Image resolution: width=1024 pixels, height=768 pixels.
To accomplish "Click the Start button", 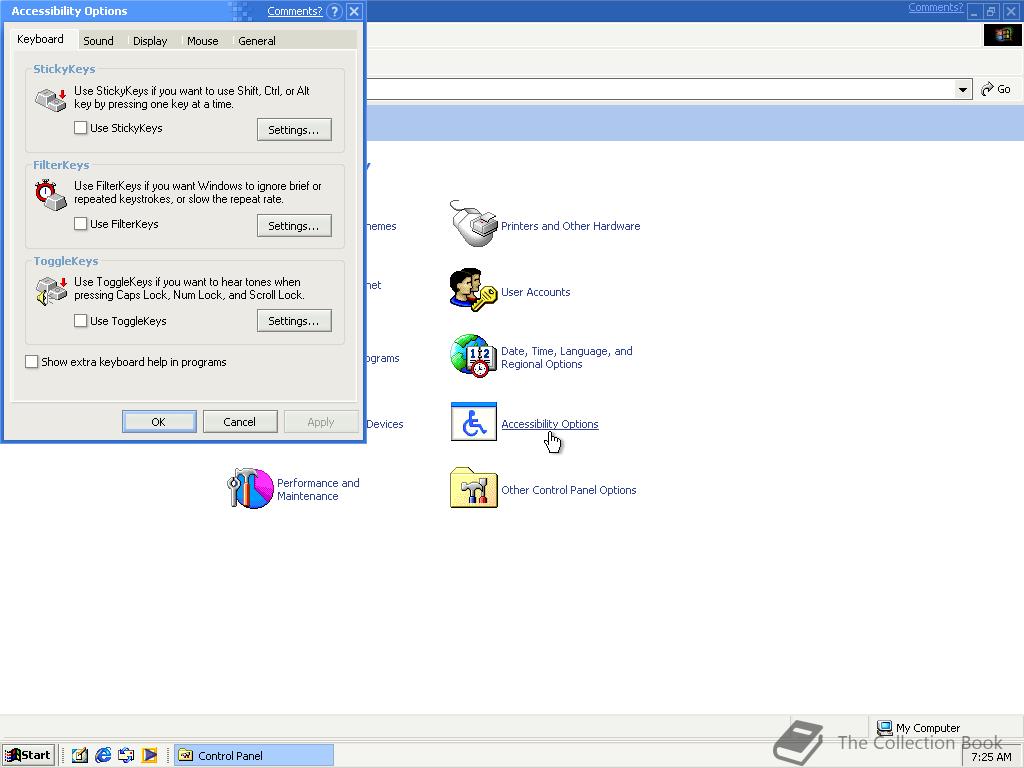I will coord(28,755).
